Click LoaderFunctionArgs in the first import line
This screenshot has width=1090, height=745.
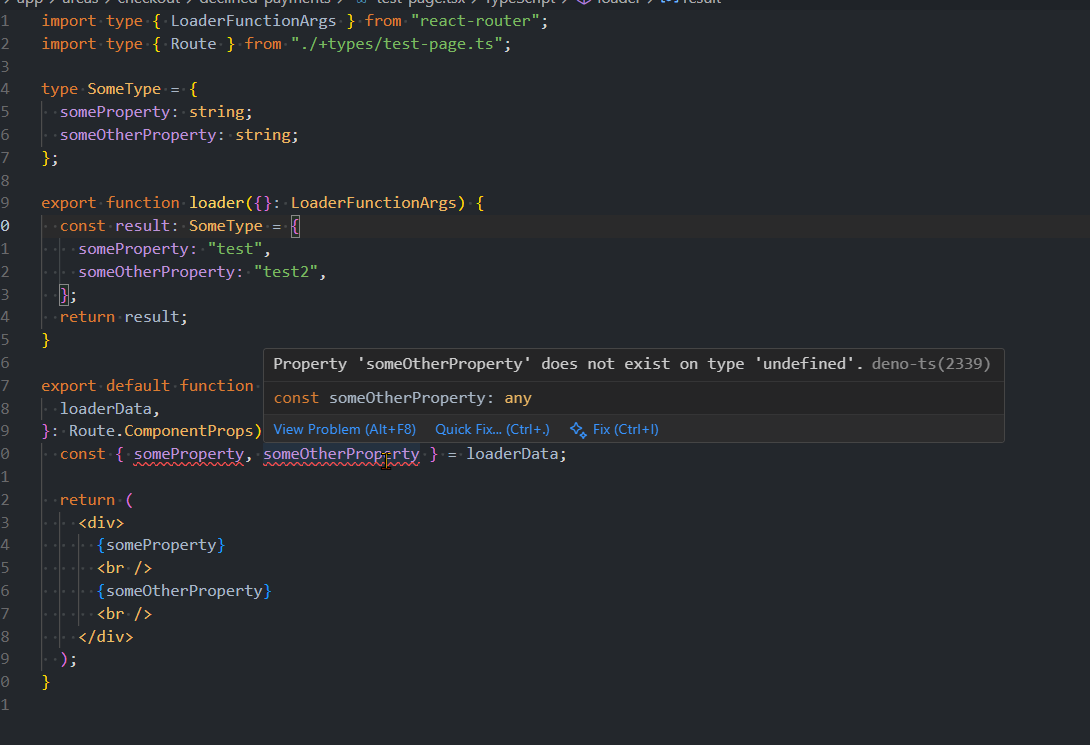[253, 21]
